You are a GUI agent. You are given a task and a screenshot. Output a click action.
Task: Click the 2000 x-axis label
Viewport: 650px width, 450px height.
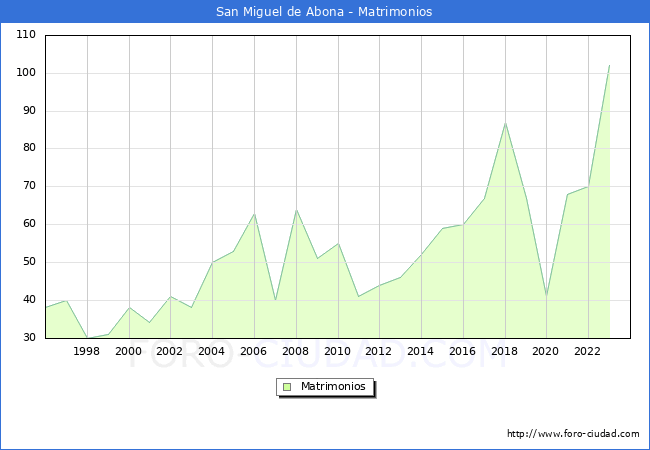(128, 351)
